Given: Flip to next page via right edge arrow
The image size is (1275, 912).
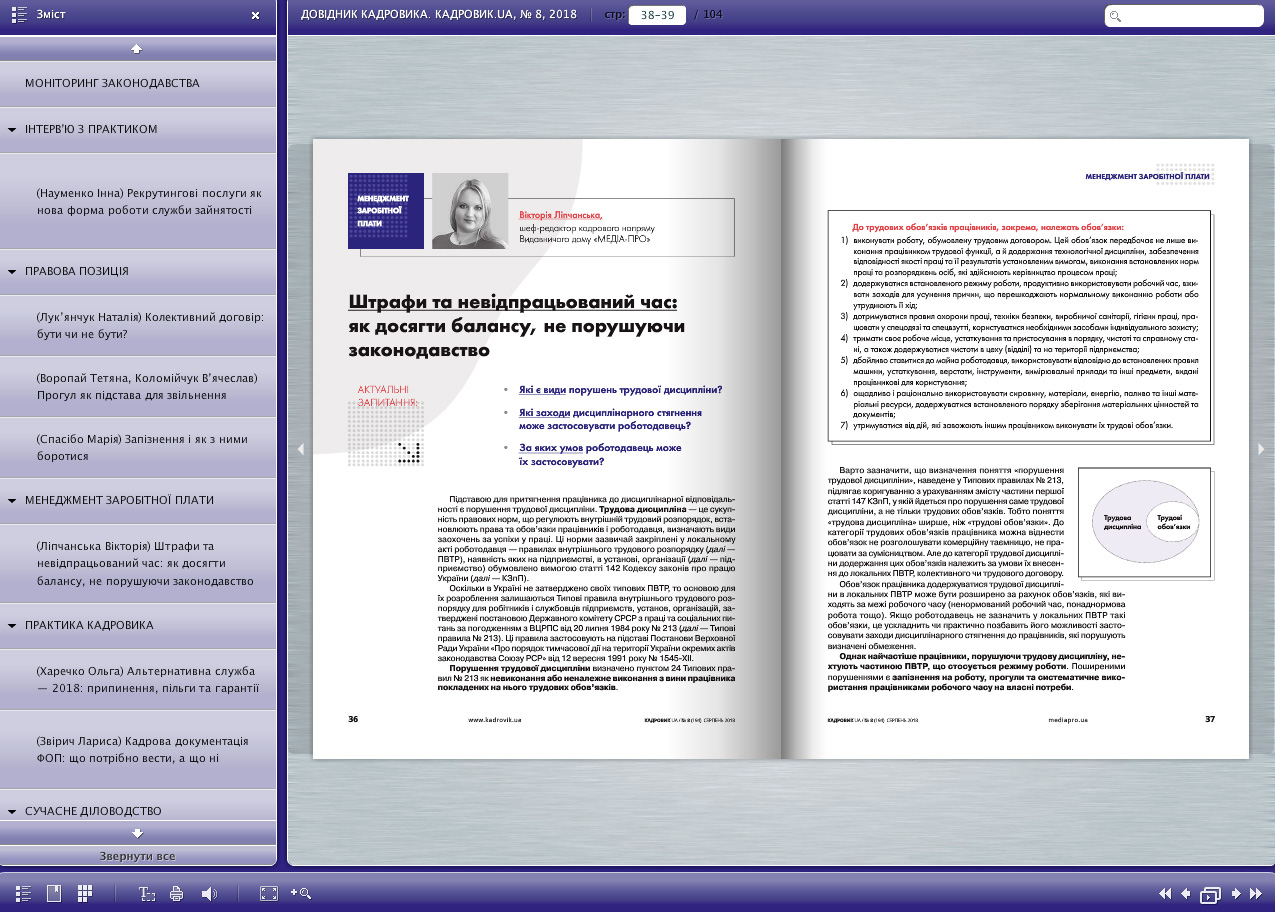Looking at the screenshot, I should (x=1261, y=449).
